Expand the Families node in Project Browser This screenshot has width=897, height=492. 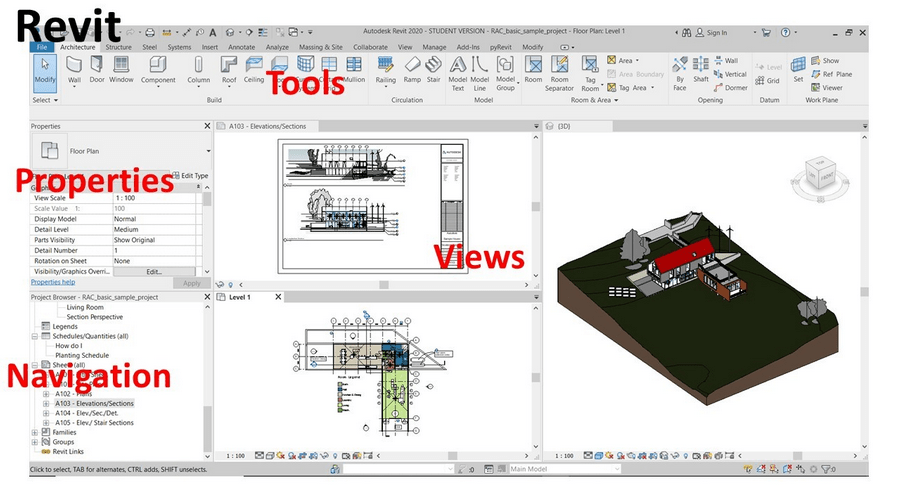[x=36, y=431]
